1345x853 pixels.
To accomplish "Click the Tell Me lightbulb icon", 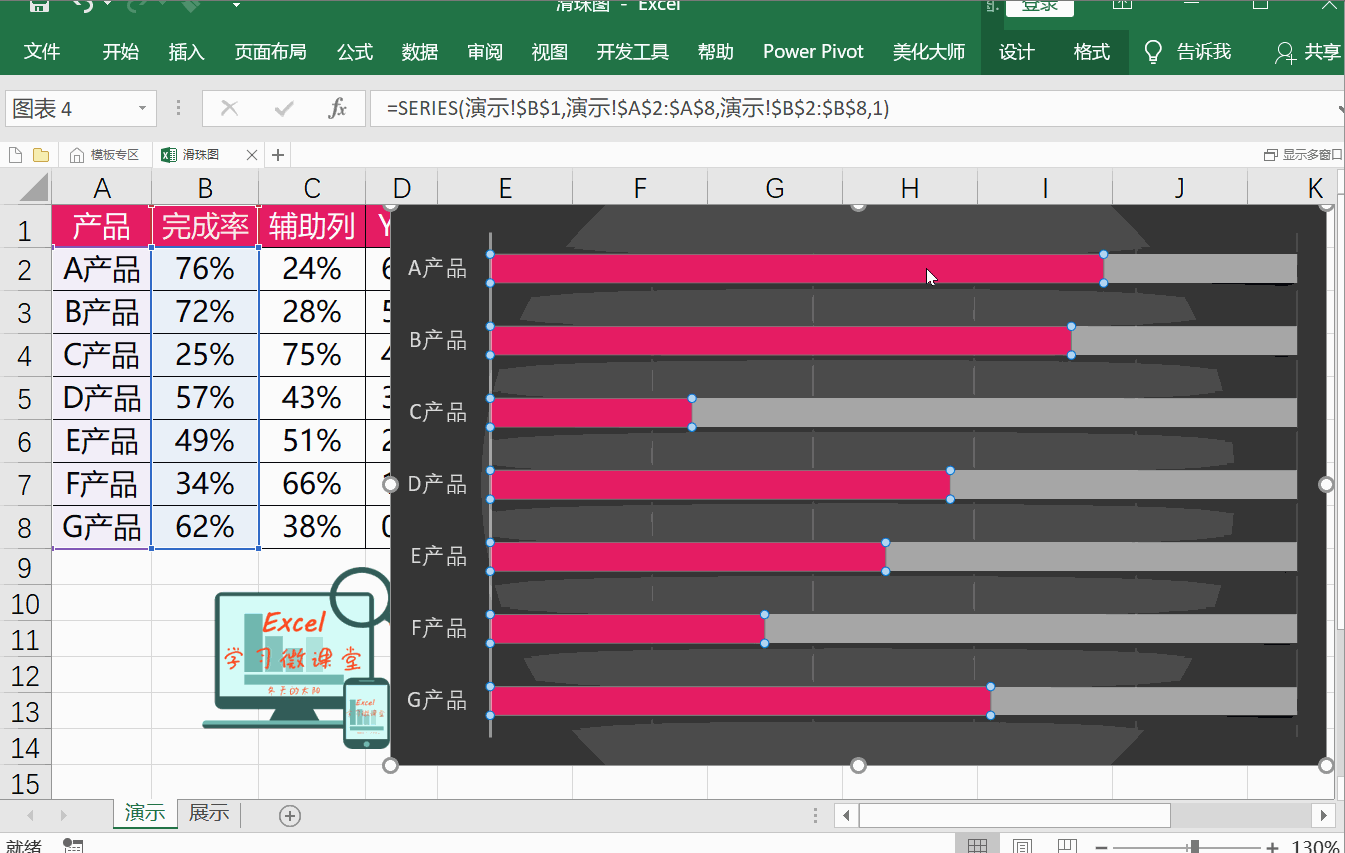I will point(1154,52).
